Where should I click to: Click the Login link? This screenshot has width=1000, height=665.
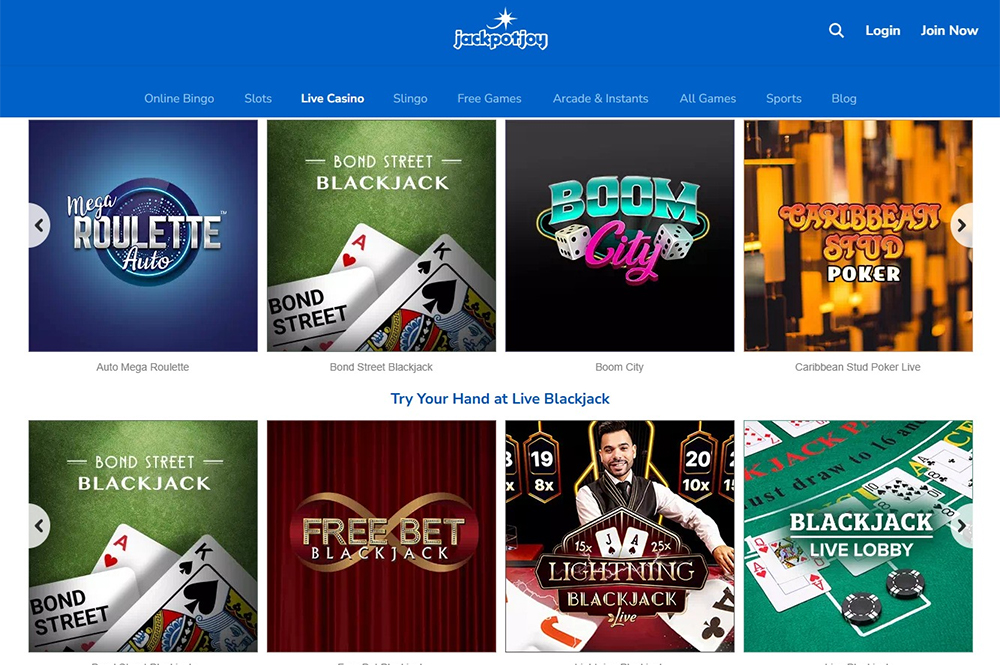click(883, 31)
